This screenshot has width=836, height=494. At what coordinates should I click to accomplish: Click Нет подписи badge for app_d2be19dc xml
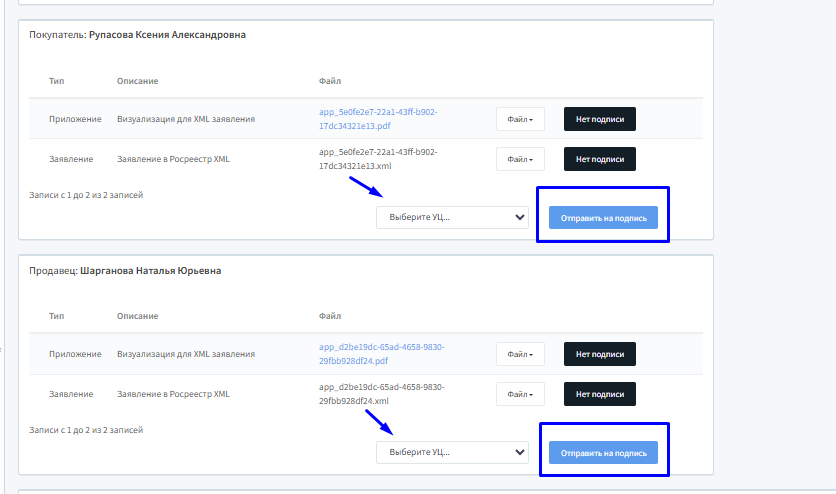click(x=600, y=394)
